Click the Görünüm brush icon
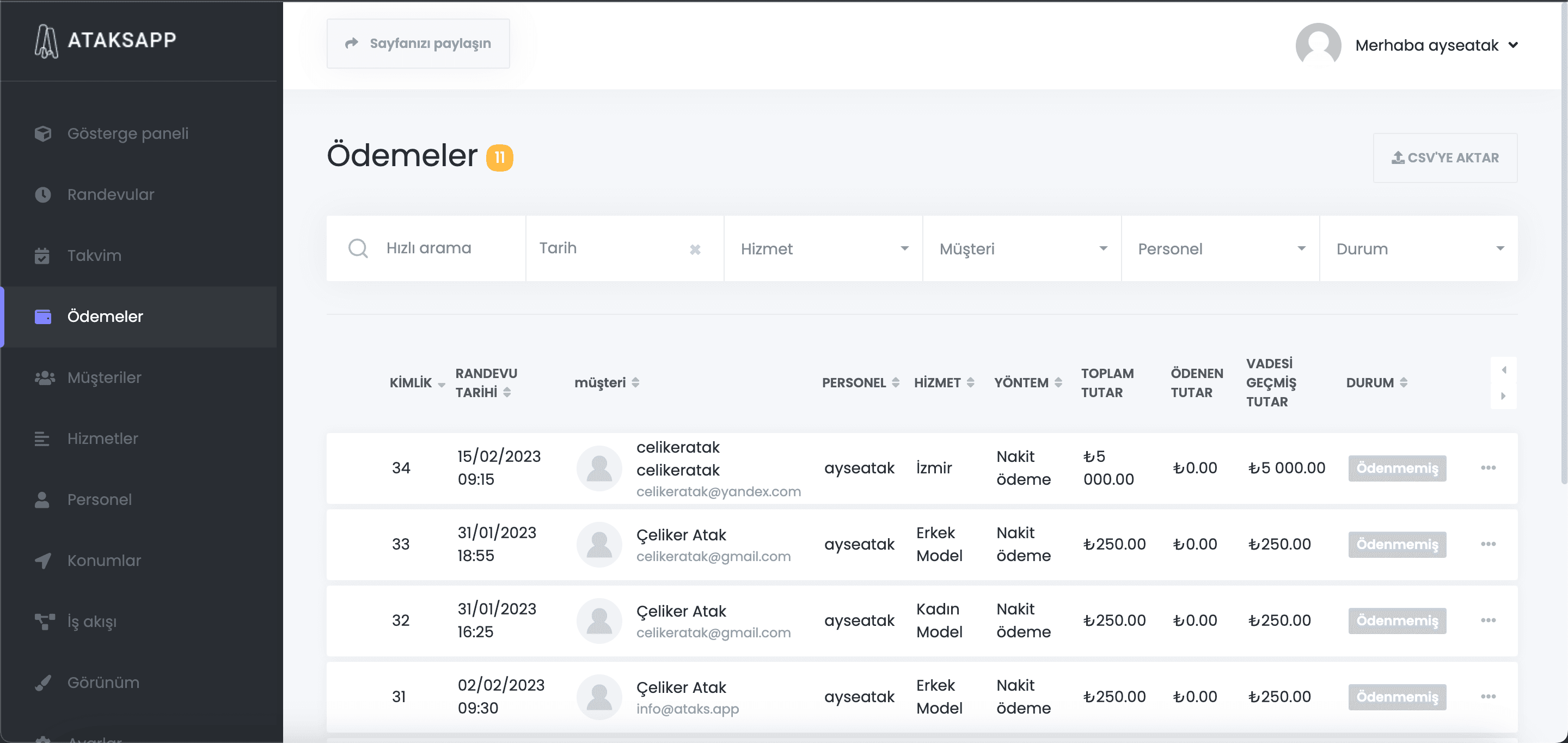 pyautogui.click(x=42, y=683)
